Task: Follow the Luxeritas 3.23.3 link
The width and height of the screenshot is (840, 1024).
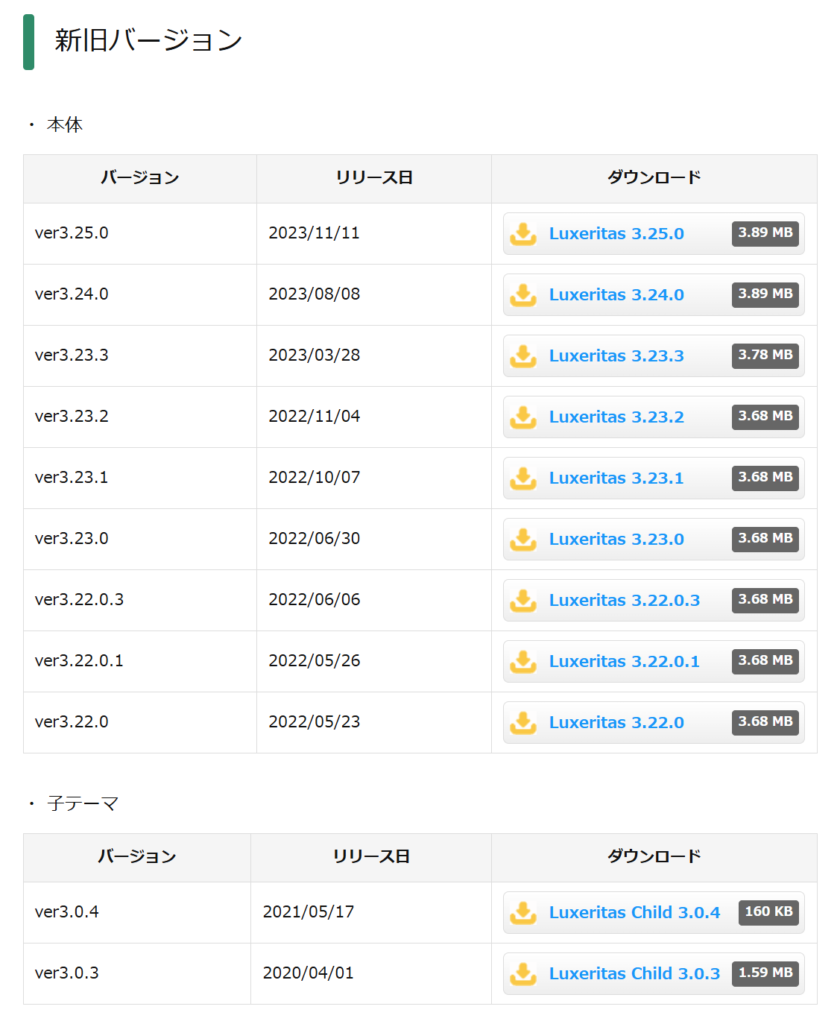Action: (616, 356)
